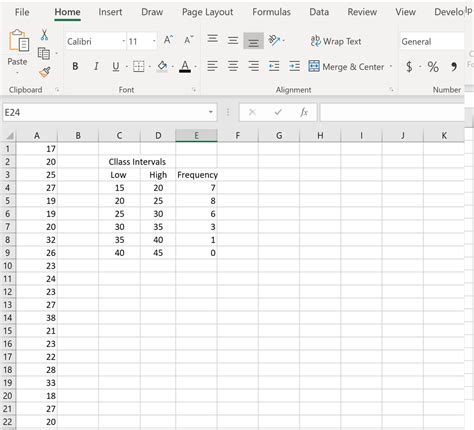Apply font color A icon
474x430 pixels.
tap(185, 66)
